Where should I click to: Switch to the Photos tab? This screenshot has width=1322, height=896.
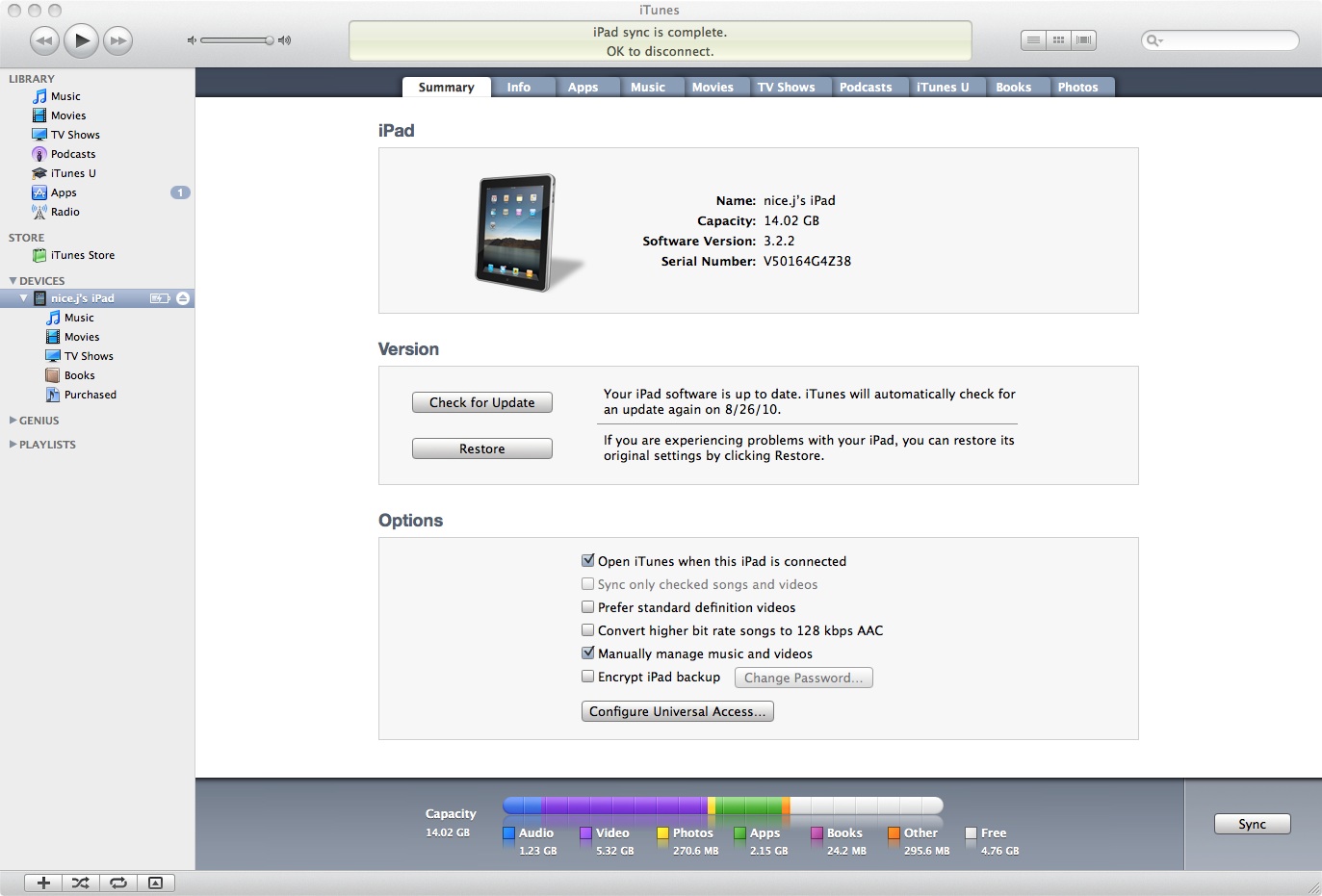[1077, 88]
